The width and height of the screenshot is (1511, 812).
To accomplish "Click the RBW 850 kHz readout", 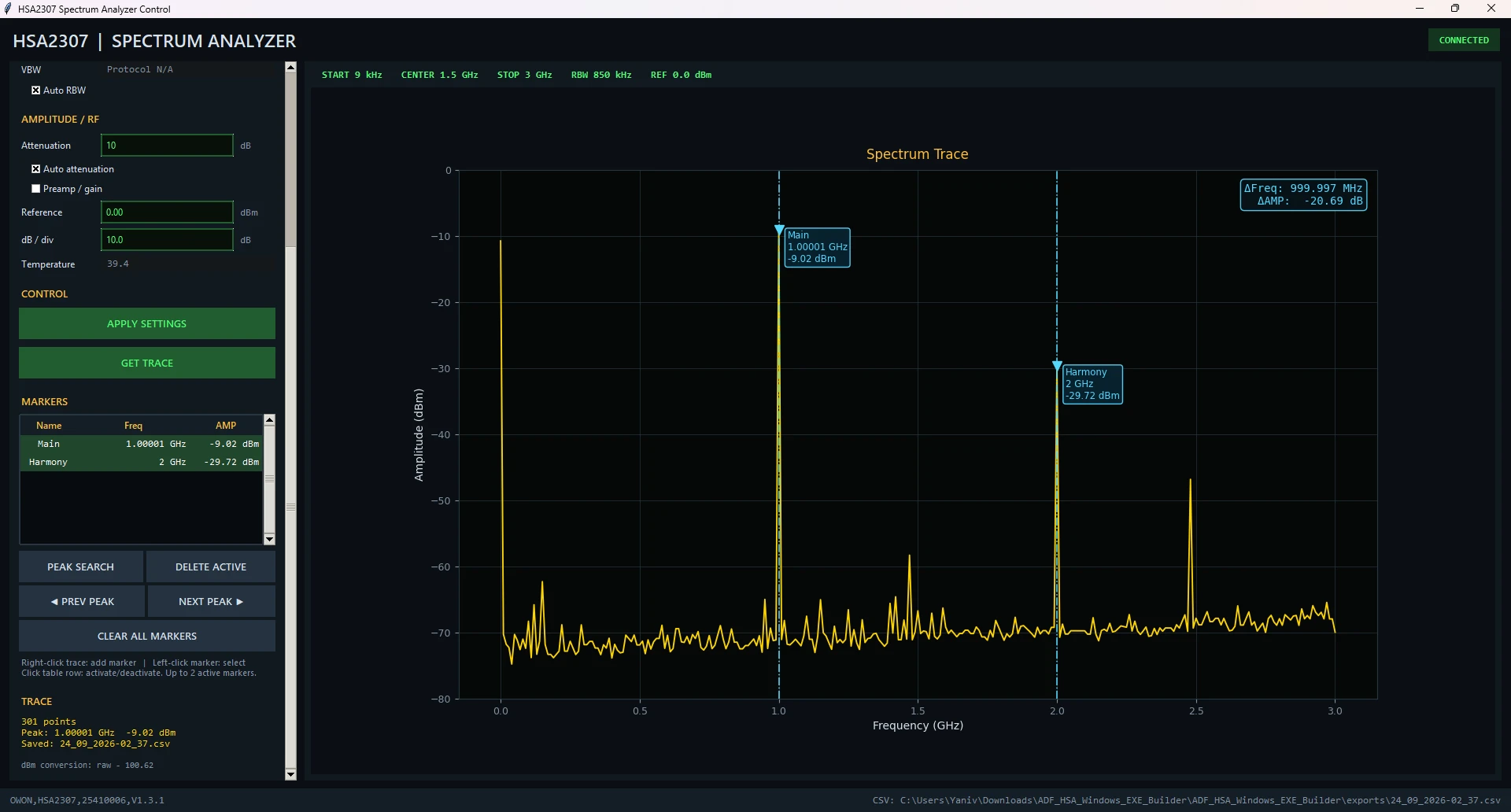I will [x=601, y=75].
